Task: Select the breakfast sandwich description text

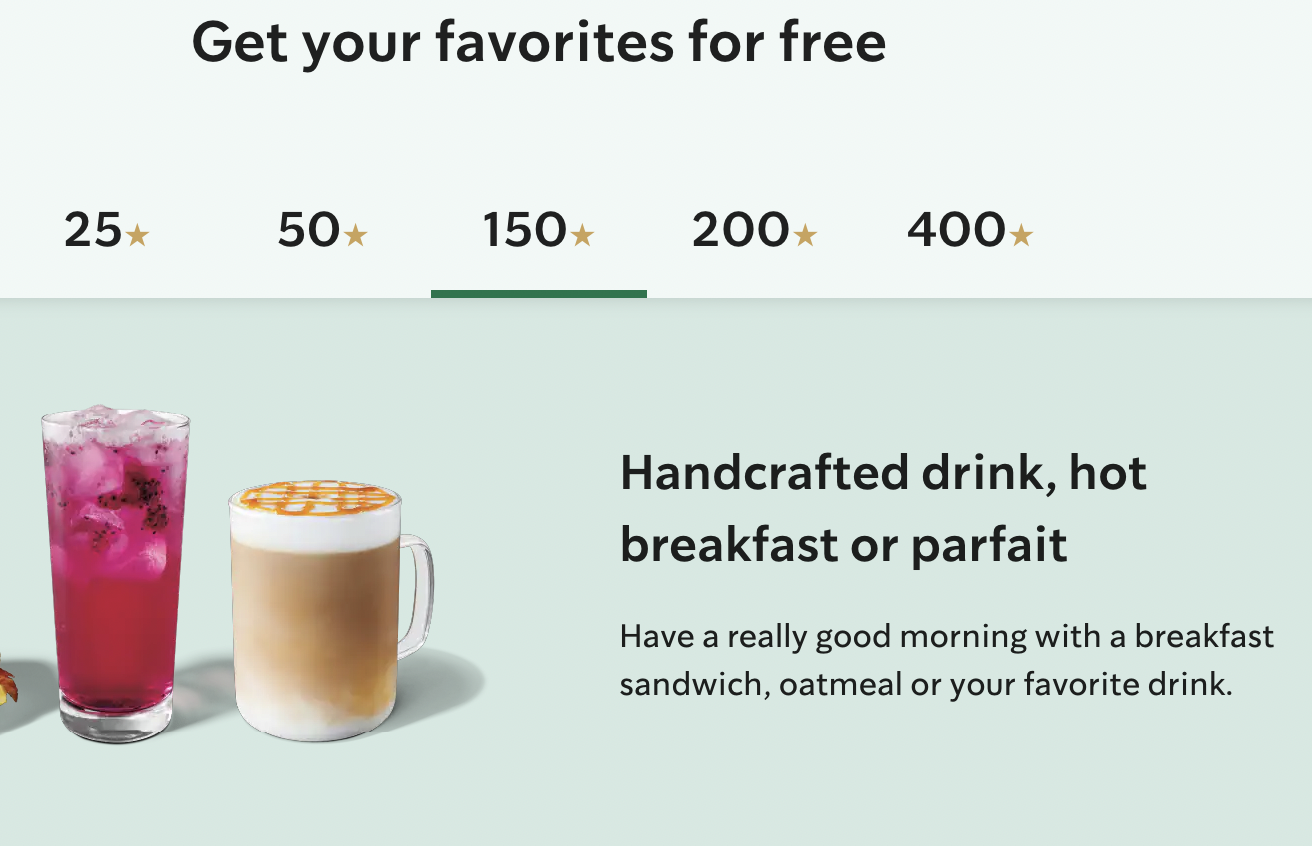Action: pyautogui.click(x=945, y=662)
